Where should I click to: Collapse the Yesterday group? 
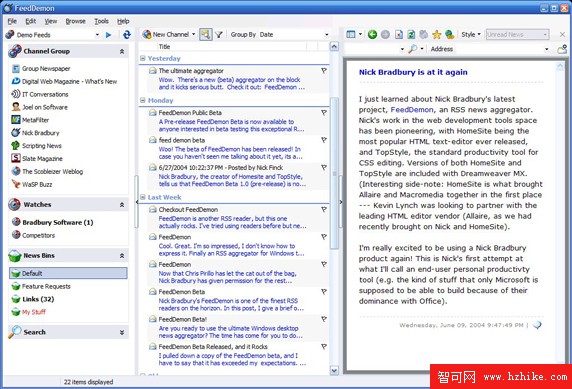coord(143,58)
